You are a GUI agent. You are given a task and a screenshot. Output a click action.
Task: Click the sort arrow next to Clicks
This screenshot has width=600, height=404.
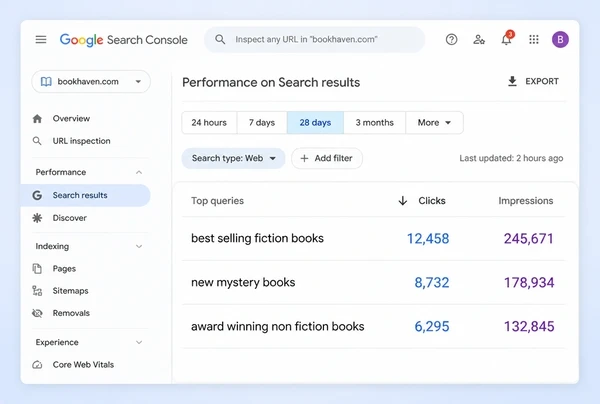coord(403,200)
